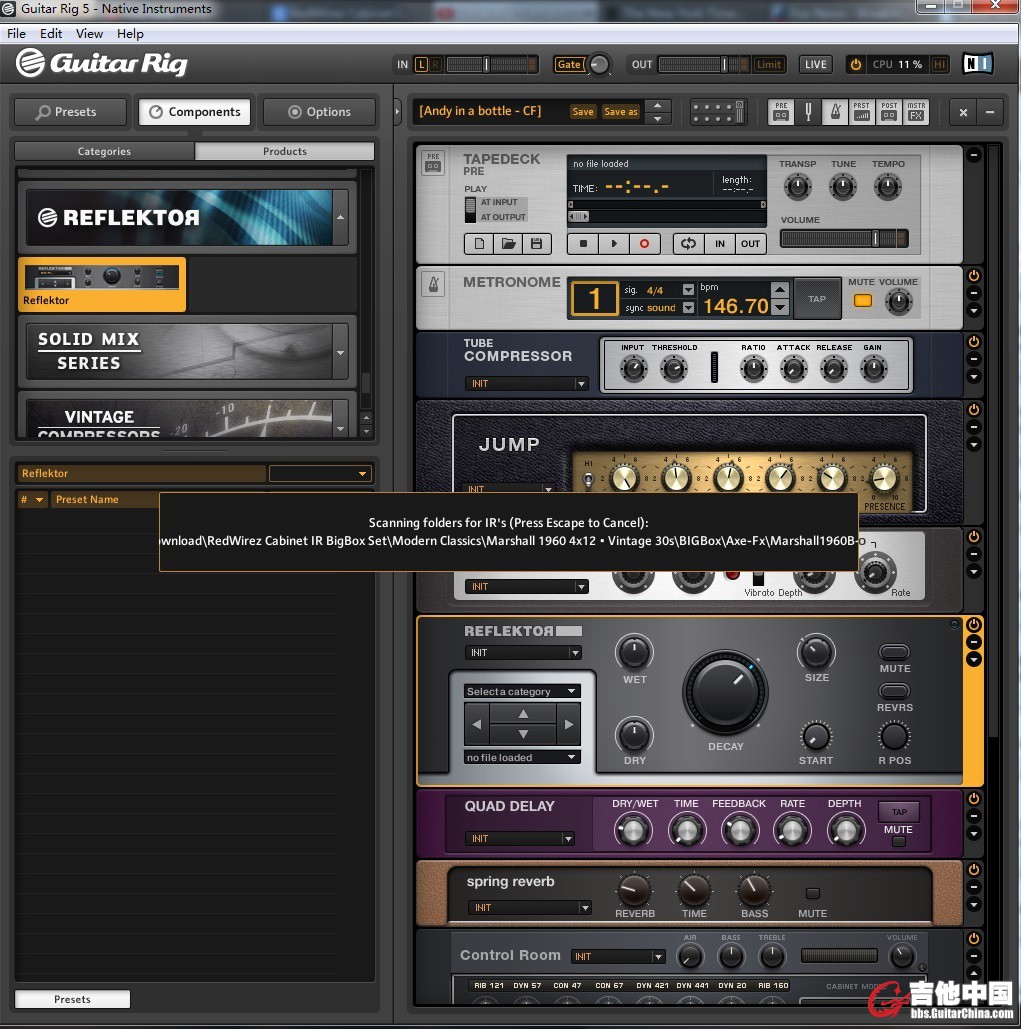Click the Tapedeck new file icon

[480, 243]
